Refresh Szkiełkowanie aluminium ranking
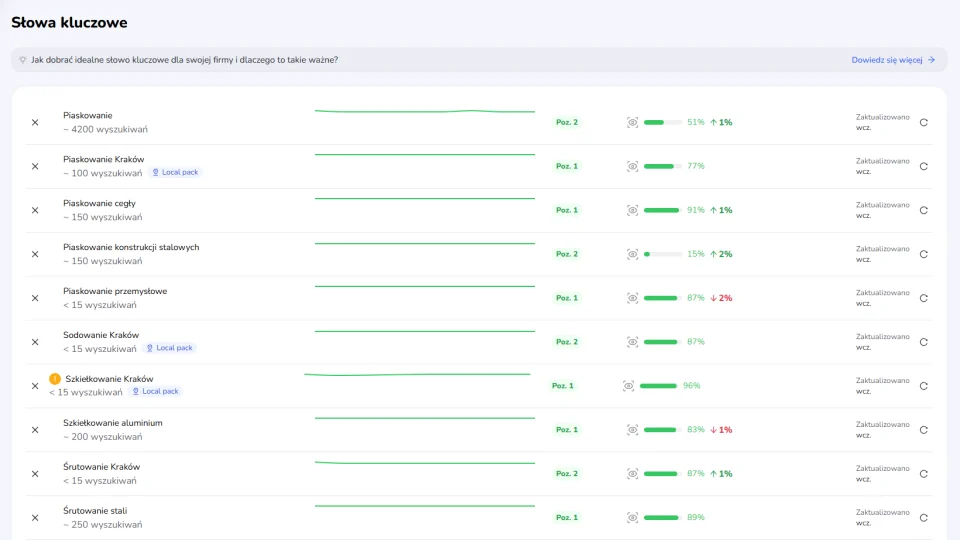The width and height of the screenshot is (960, 540). [924, 430]
